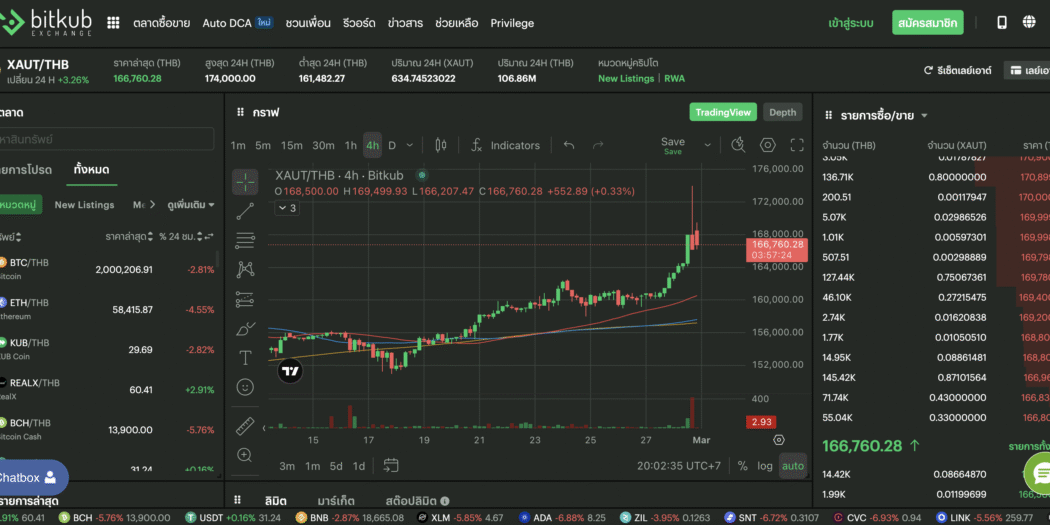Toggle auto scale on the chart

(792, 466)
